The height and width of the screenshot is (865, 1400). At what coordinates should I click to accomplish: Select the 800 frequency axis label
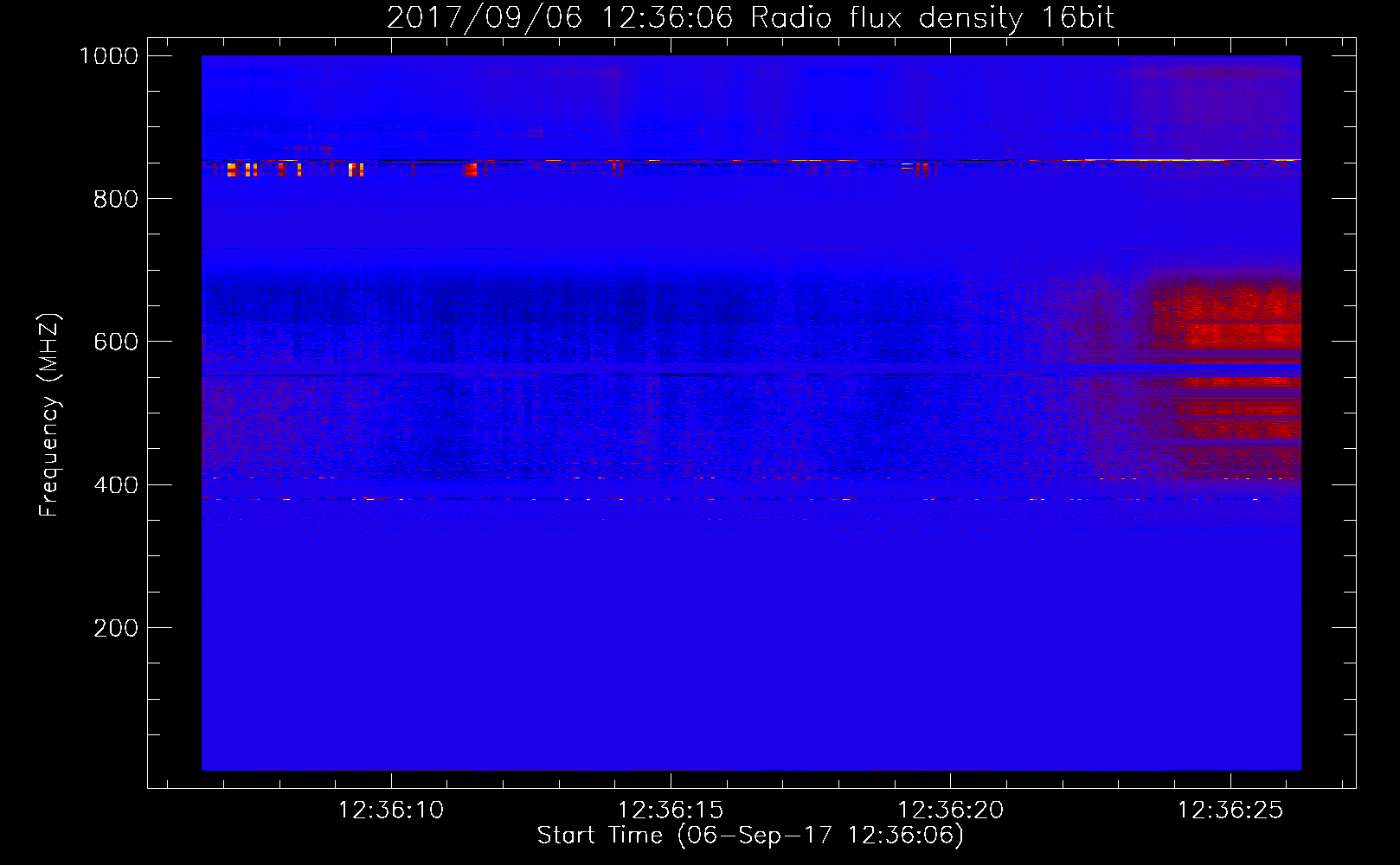click(116, 199)
